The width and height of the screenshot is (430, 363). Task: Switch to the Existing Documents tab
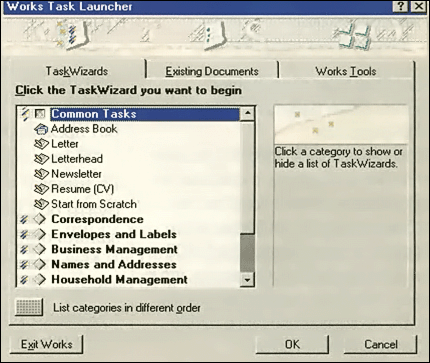click(212, 71)
